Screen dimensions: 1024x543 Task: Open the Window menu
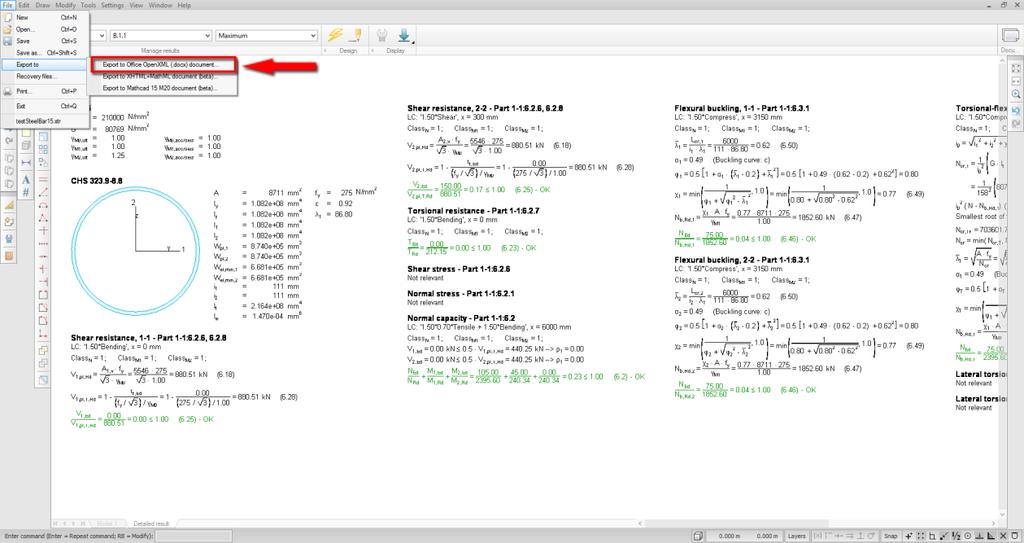point(161,5)
